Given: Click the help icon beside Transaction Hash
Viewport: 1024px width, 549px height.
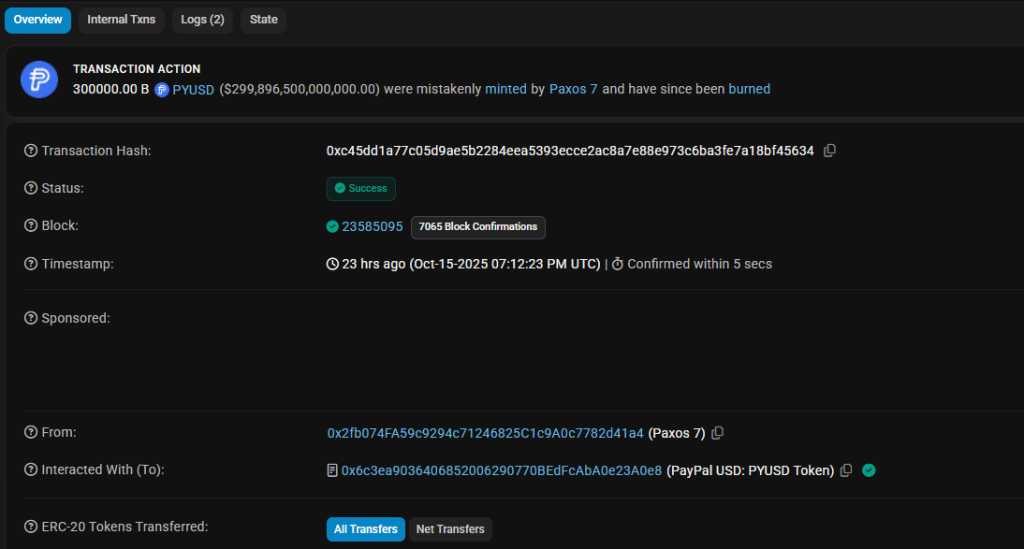Looking at the screenshot, I should 30,151.
